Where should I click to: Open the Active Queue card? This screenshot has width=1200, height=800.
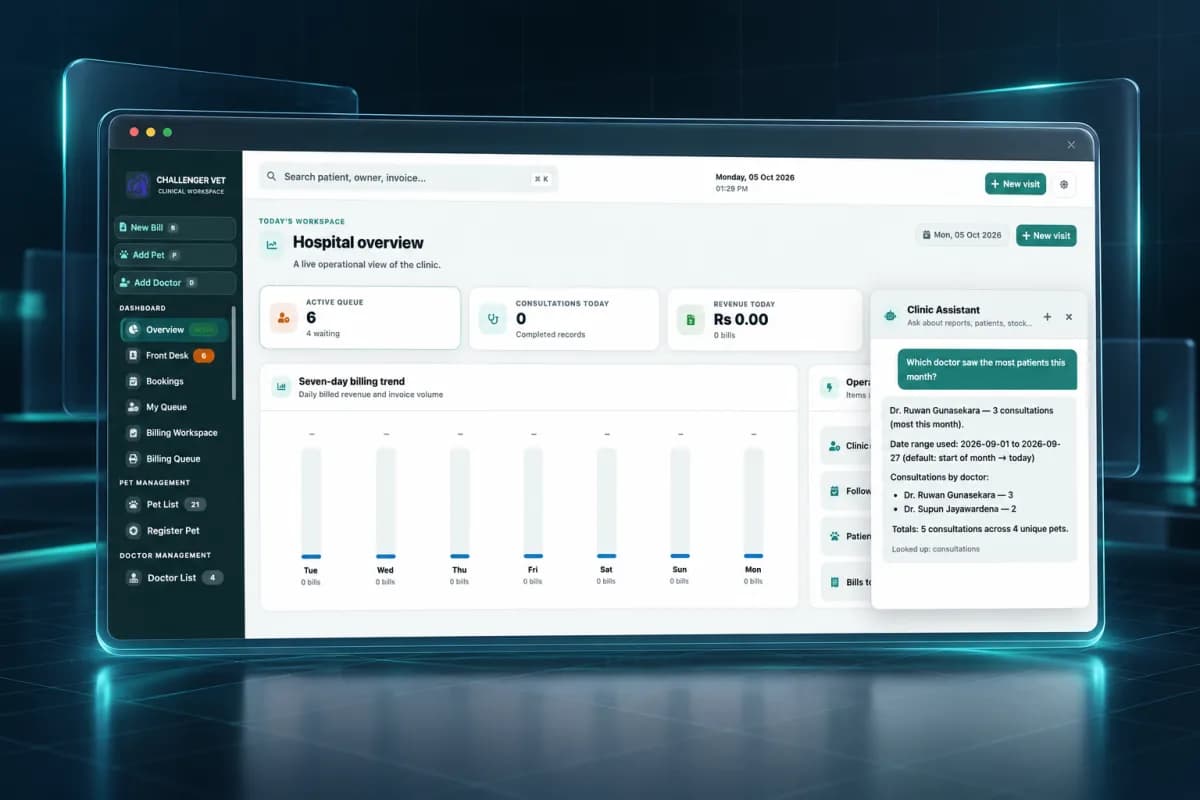tap(360, 318)
